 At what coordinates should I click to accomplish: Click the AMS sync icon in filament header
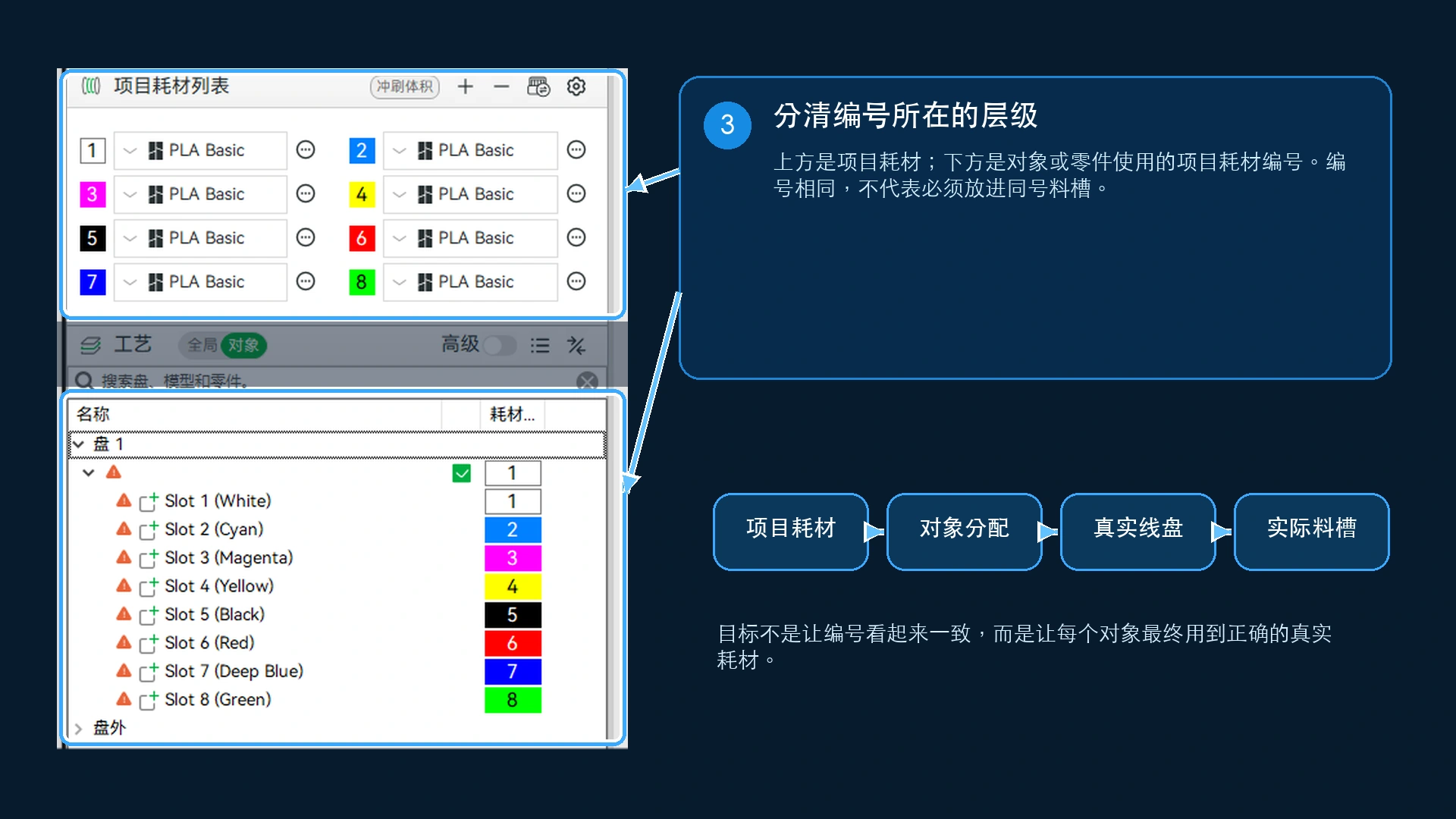[x=538, y=86]
